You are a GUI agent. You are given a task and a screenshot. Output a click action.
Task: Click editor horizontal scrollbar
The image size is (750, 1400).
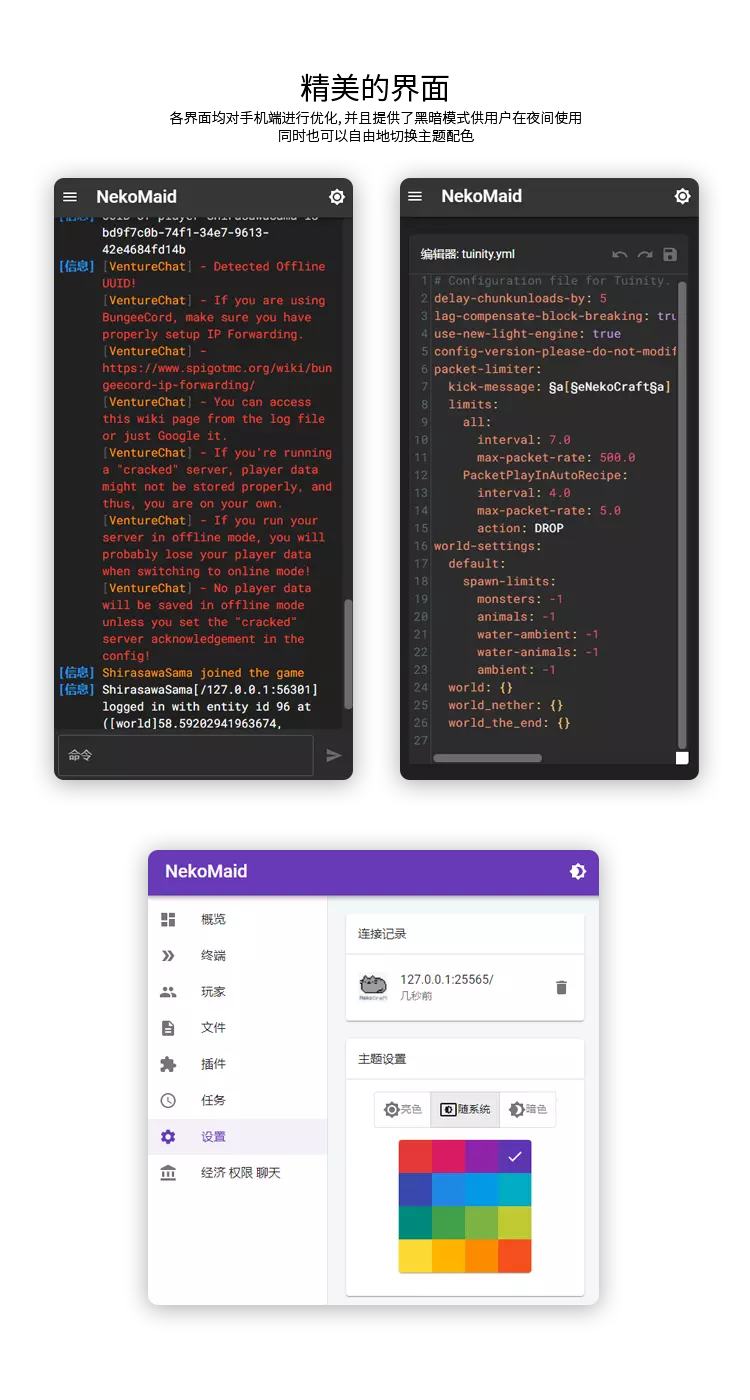[x=488, y=758]
